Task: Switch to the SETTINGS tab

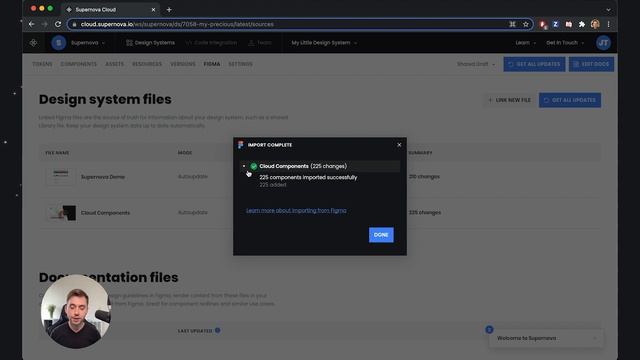Action: [x=240, y=64]
